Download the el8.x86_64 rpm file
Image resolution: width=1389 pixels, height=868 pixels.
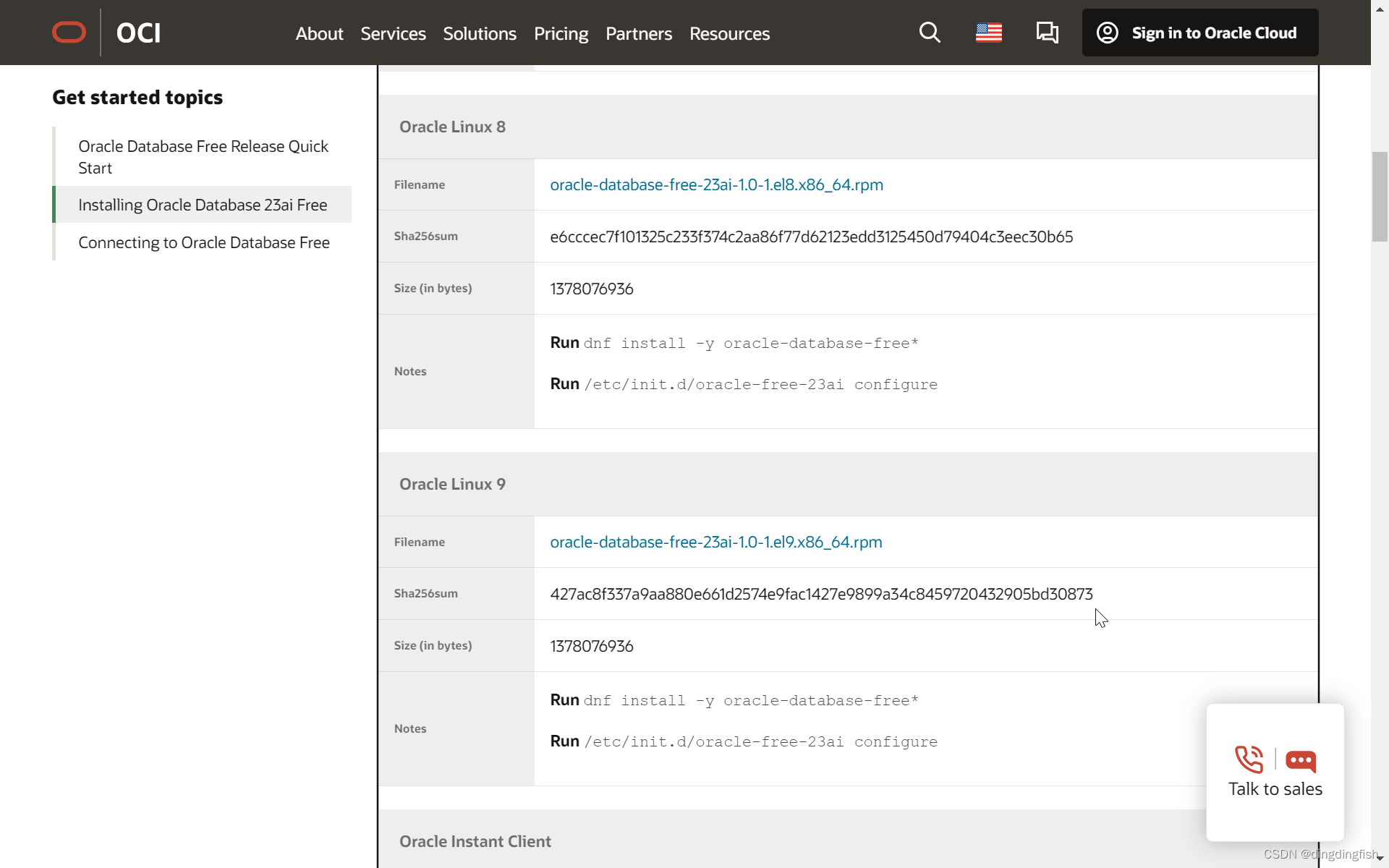click(x=716, y=184)
